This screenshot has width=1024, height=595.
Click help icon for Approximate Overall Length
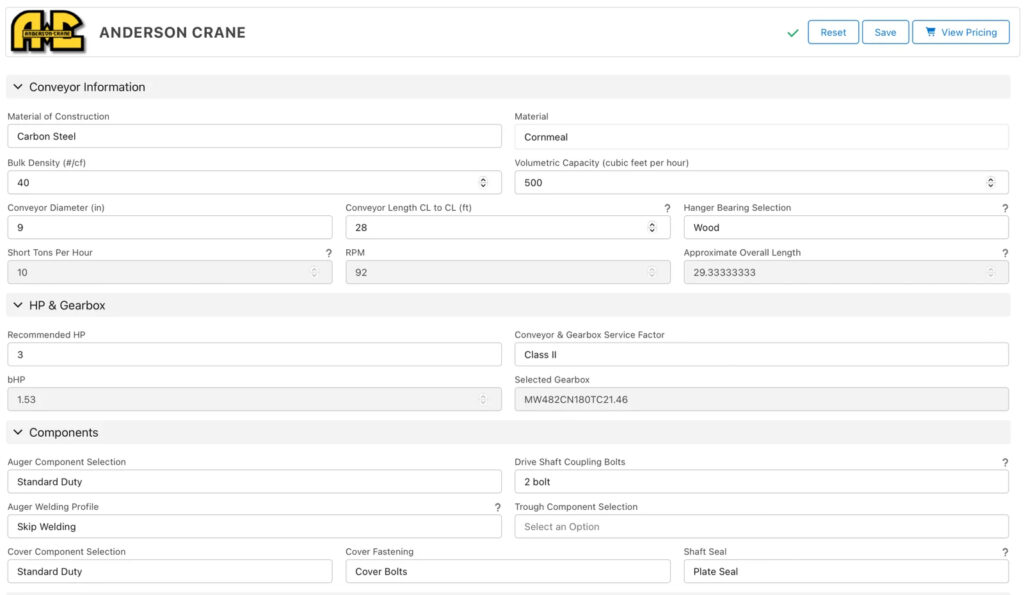coord(1004,253)
